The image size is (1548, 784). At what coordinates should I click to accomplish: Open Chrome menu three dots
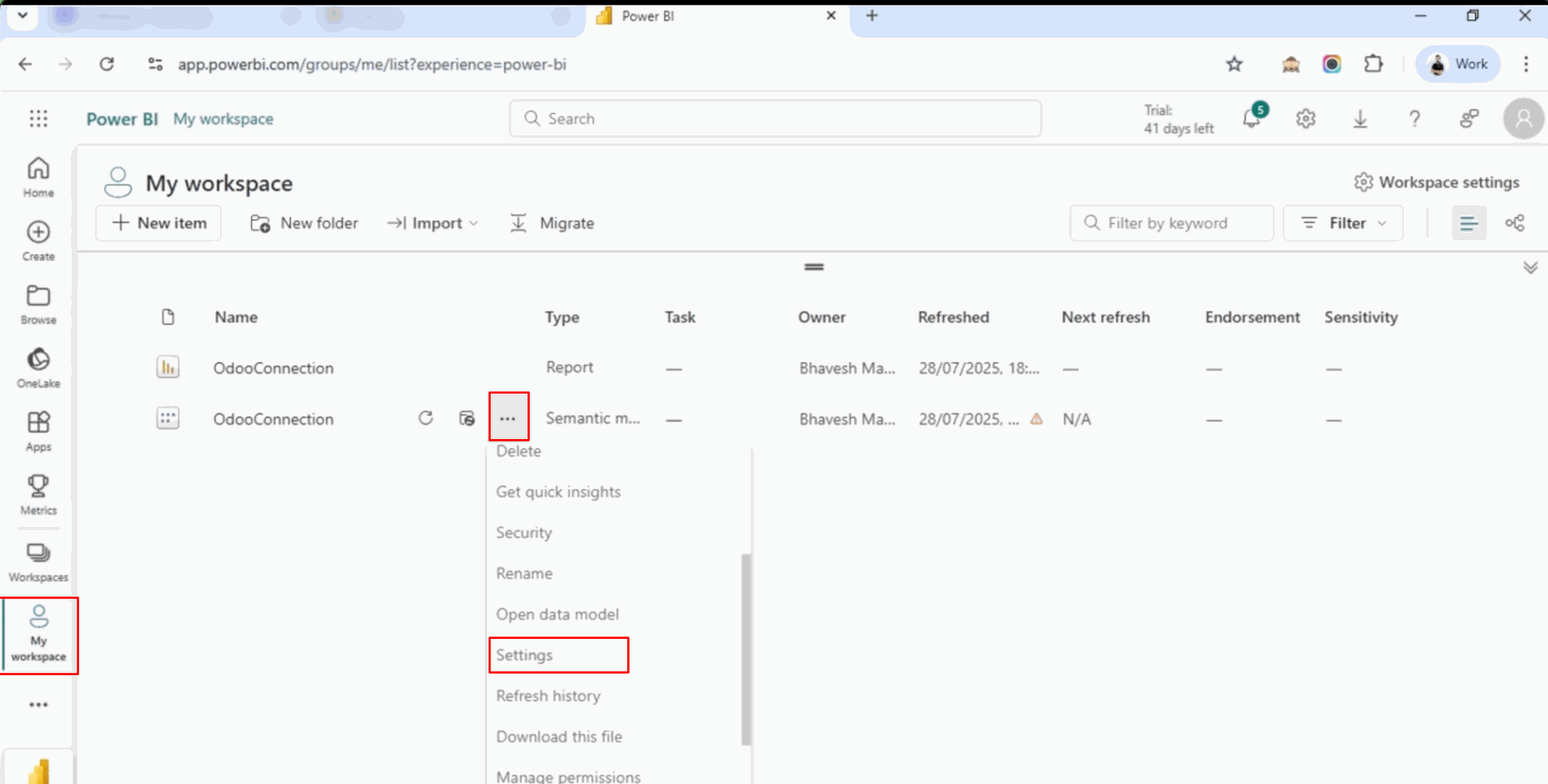coord(1525,64)
